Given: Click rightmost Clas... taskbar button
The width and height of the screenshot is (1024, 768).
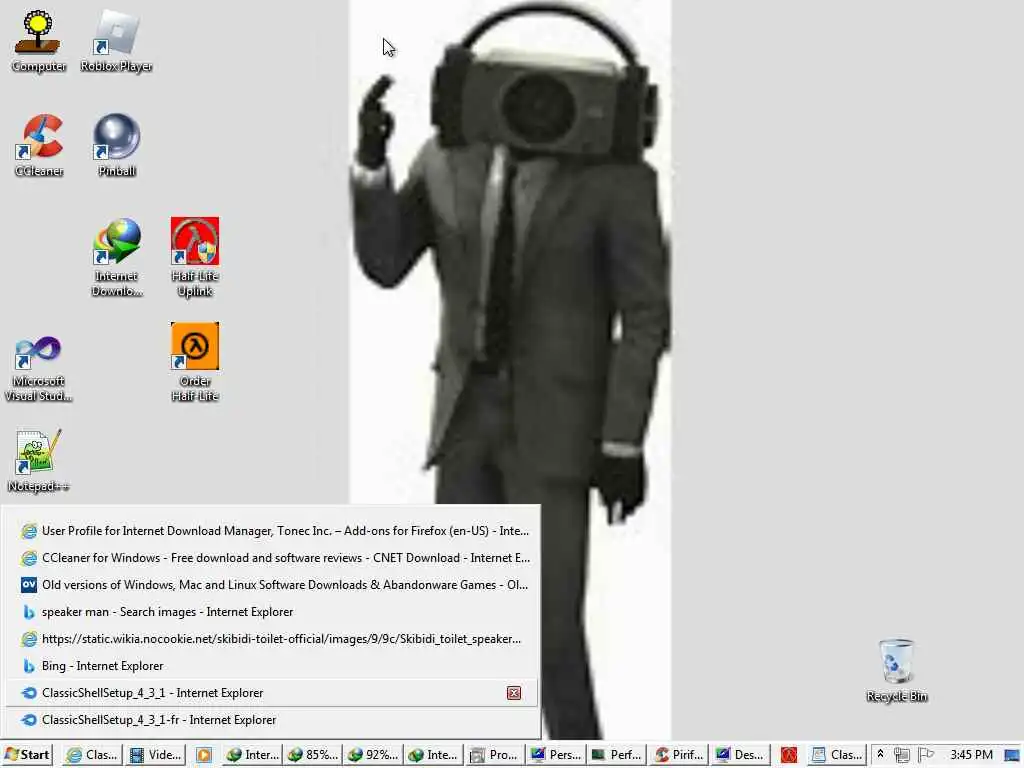Looking at the screenshot, I should pyautogui.click(x=837, y=755).
